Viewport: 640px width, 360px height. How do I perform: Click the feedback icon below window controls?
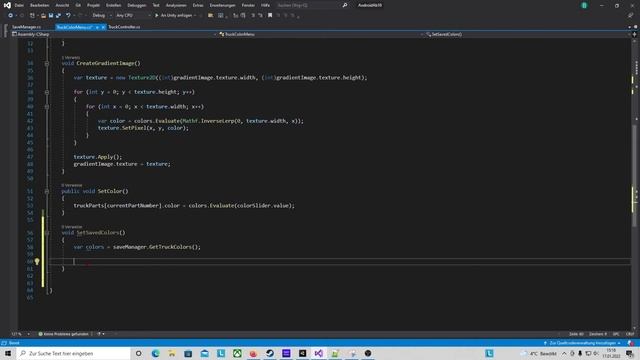(630, 16)
